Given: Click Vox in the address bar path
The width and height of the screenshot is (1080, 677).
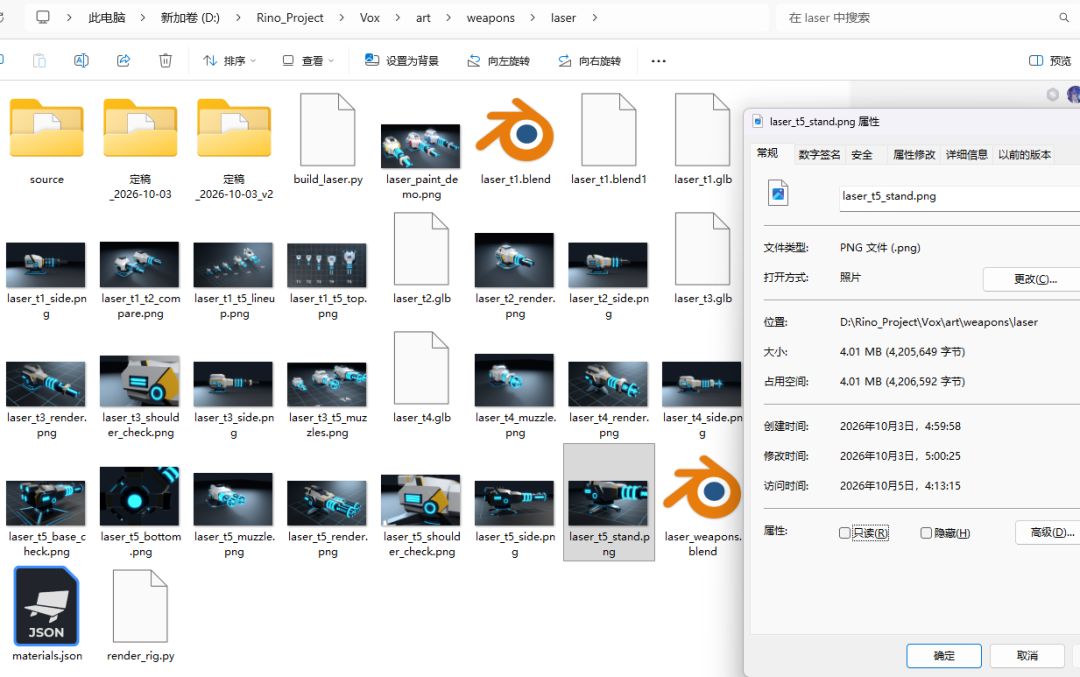Looking at the screenshot, I should click(x=370, y=18).
